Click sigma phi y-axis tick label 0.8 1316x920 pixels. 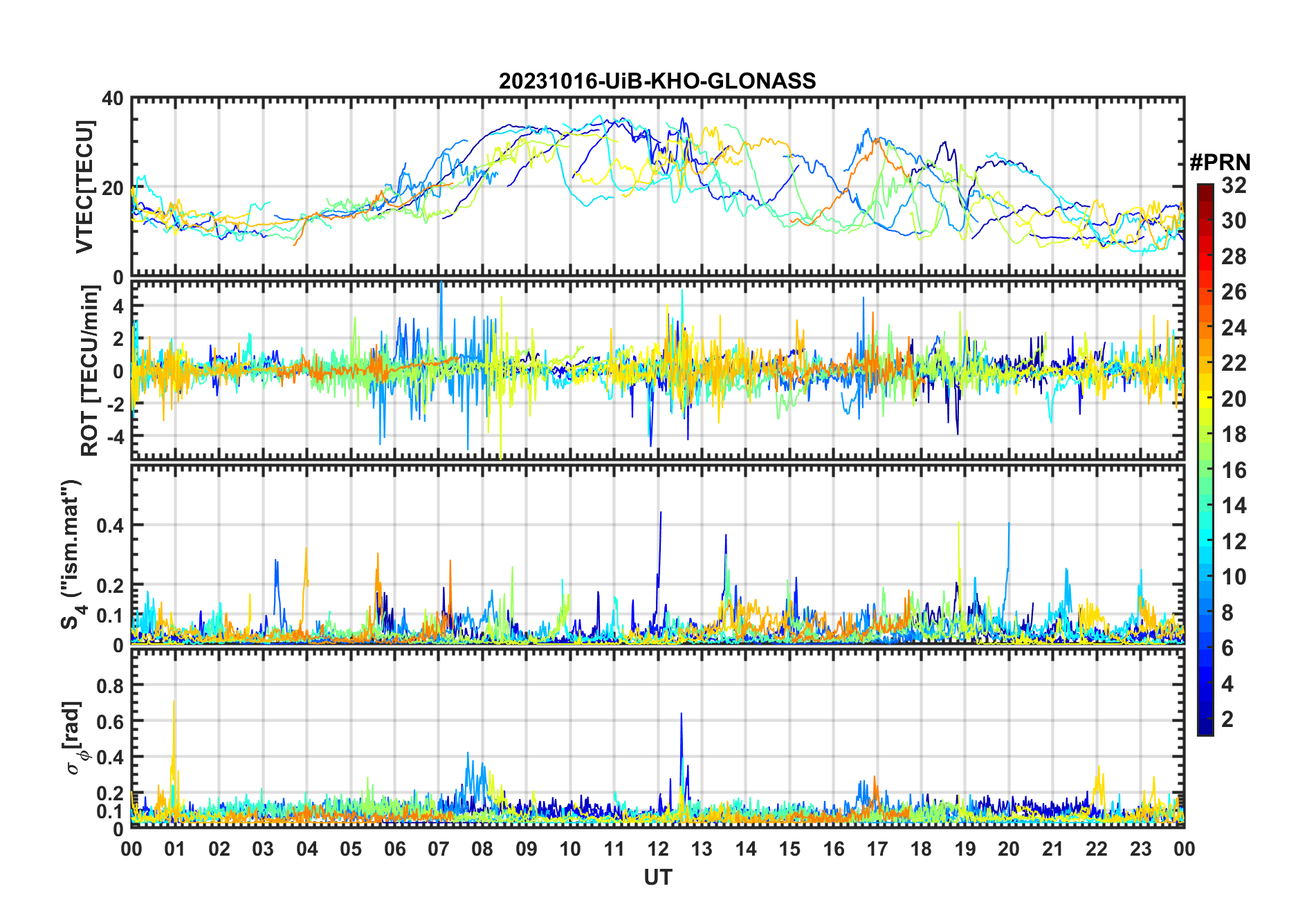tap(110, 686)
